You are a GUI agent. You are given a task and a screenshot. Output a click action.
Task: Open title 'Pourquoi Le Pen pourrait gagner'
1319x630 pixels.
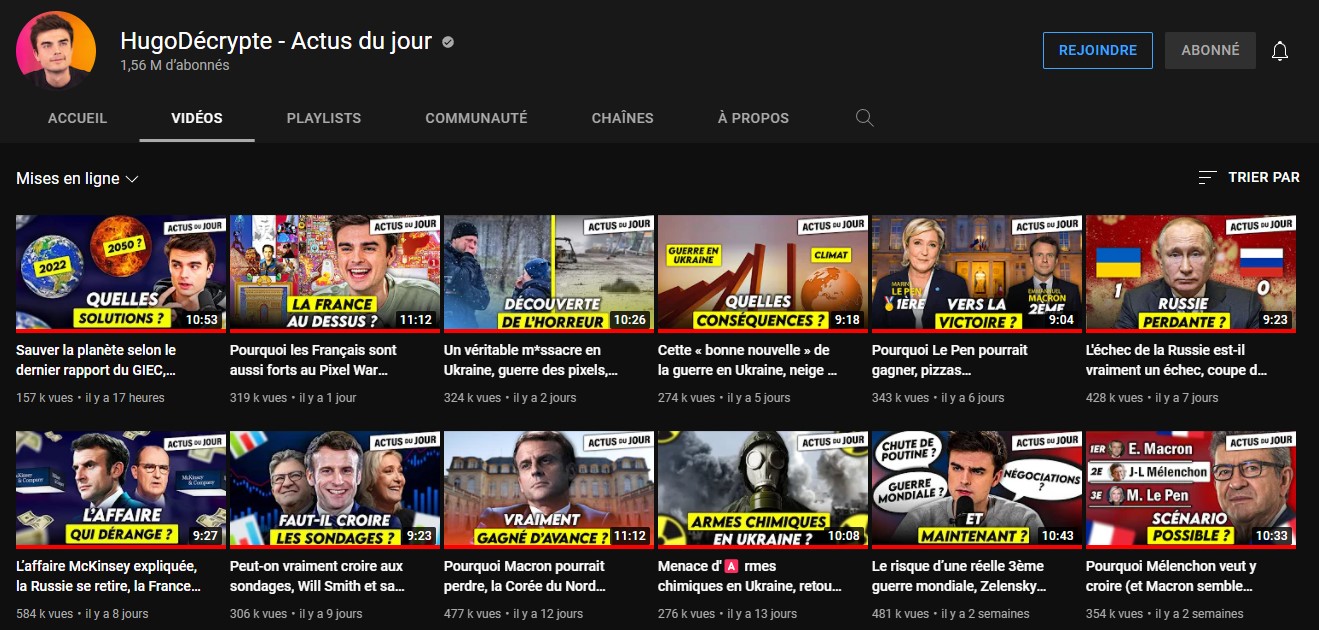(x=950, y=360)
